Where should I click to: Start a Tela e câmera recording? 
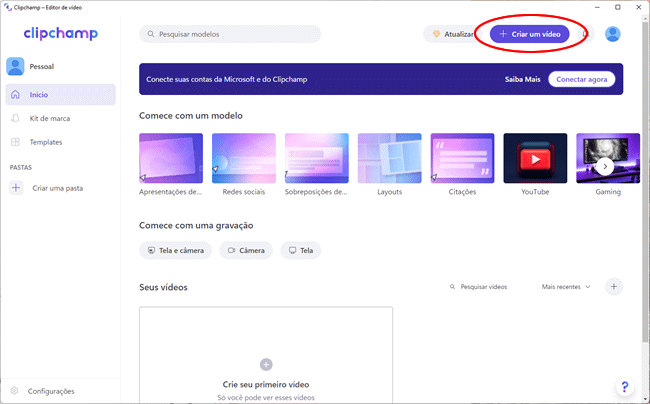click(x=176, y=250)
